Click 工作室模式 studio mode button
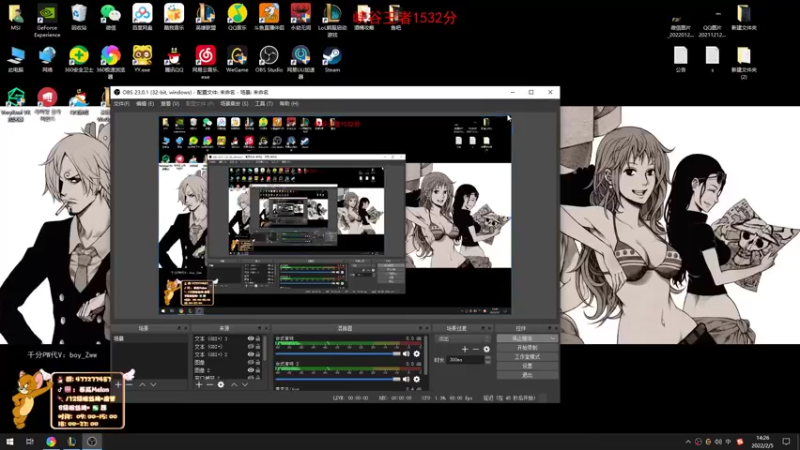 [x=527, y=357]
